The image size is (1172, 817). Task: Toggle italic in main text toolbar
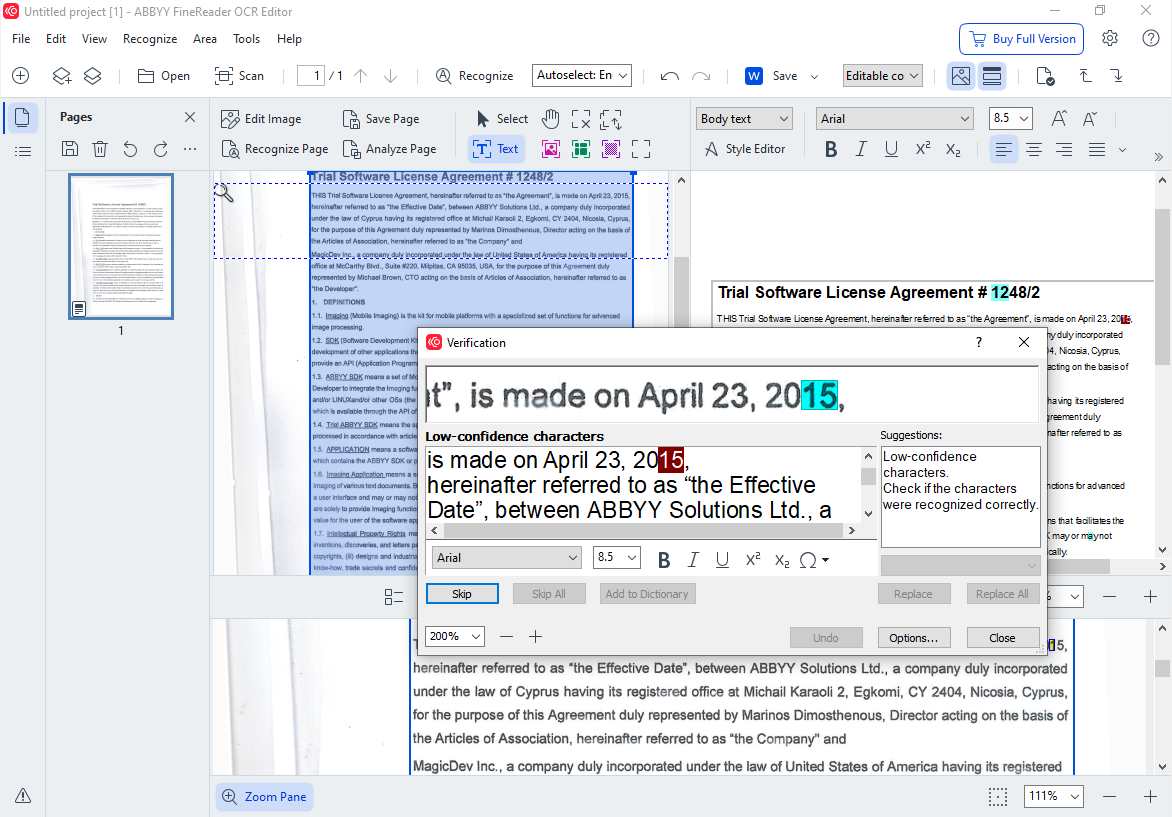click(861, 149)
